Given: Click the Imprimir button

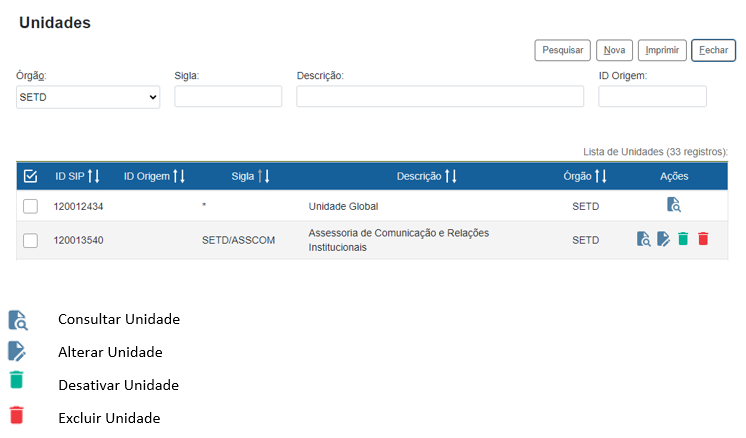Looking at the screenshot, I should [x=662, y=50].
